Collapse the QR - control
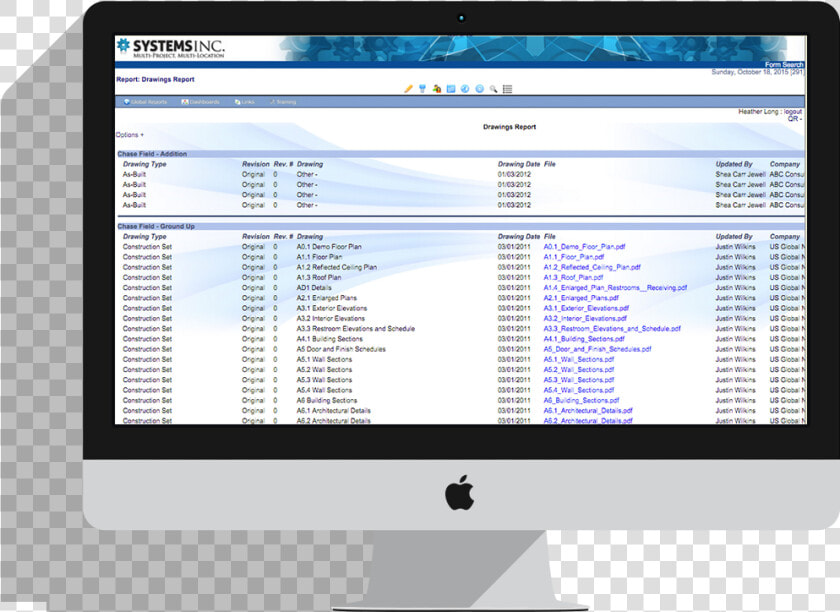 (x=795, y=119)
